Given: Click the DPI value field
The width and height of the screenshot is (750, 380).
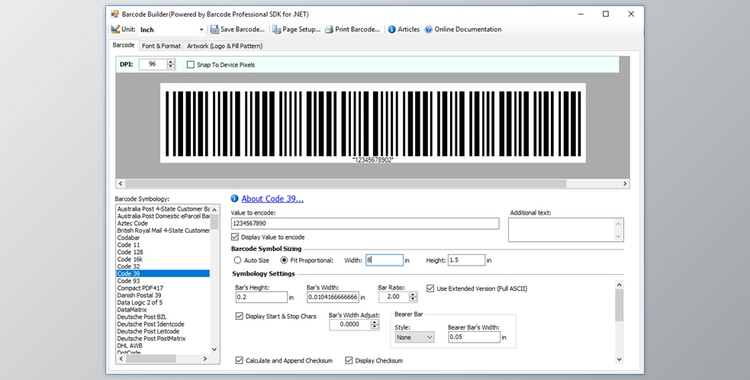Looking at the screenshot, I should pyautogui.click(x=153, y=64).
